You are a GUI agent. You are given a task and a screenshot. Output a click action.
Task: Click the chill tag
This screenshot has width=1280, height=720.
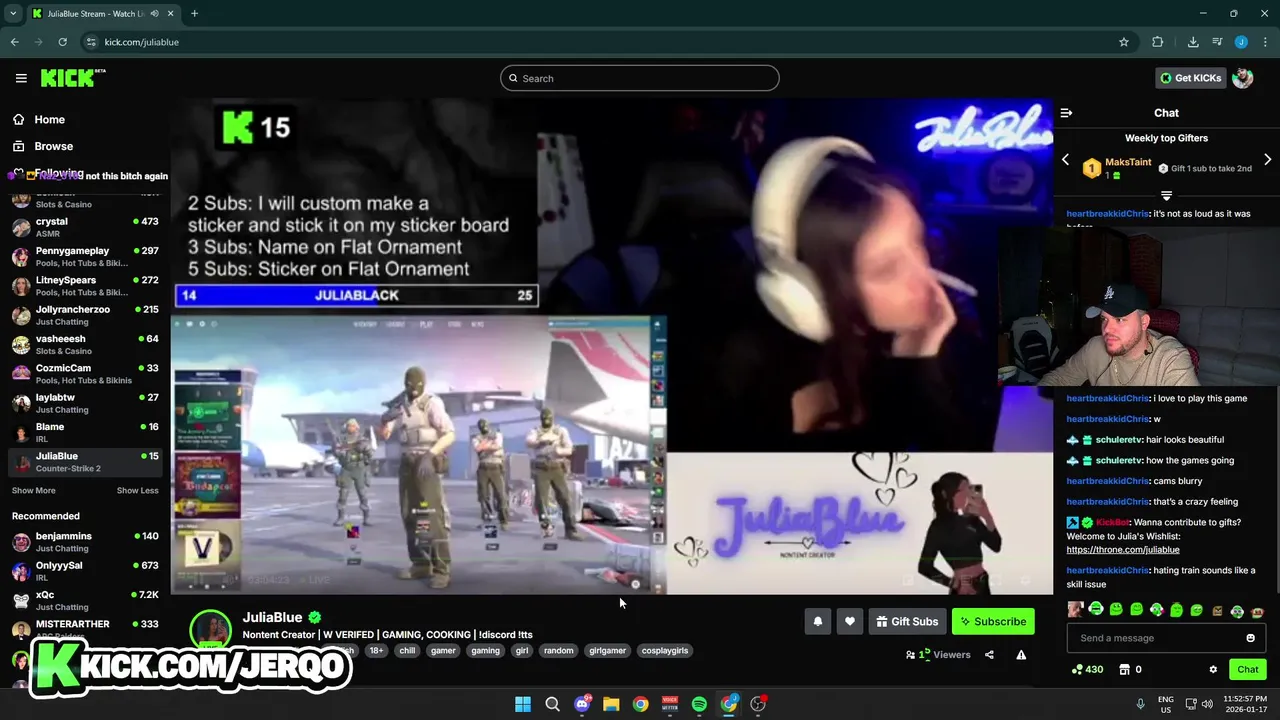coord(407,650)
